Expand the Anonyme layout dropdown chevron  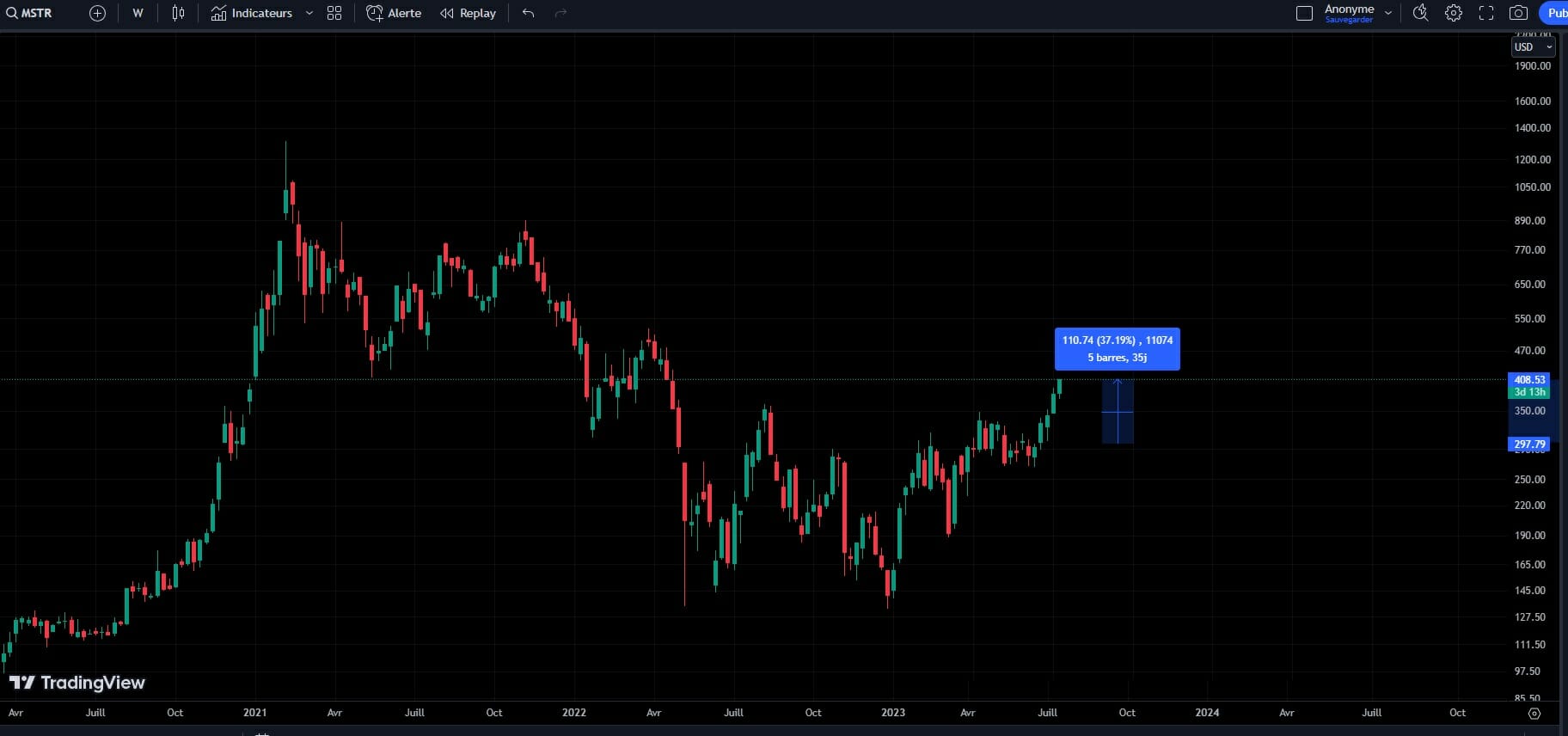[1387, 13]
